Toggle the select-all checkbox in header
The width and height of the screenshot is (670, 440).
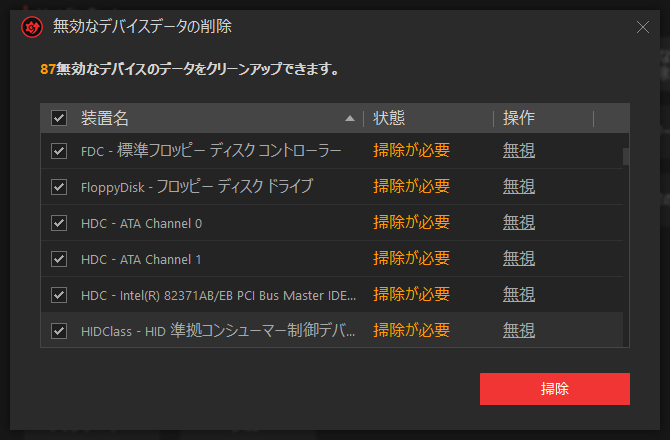(x=59, y=118)
